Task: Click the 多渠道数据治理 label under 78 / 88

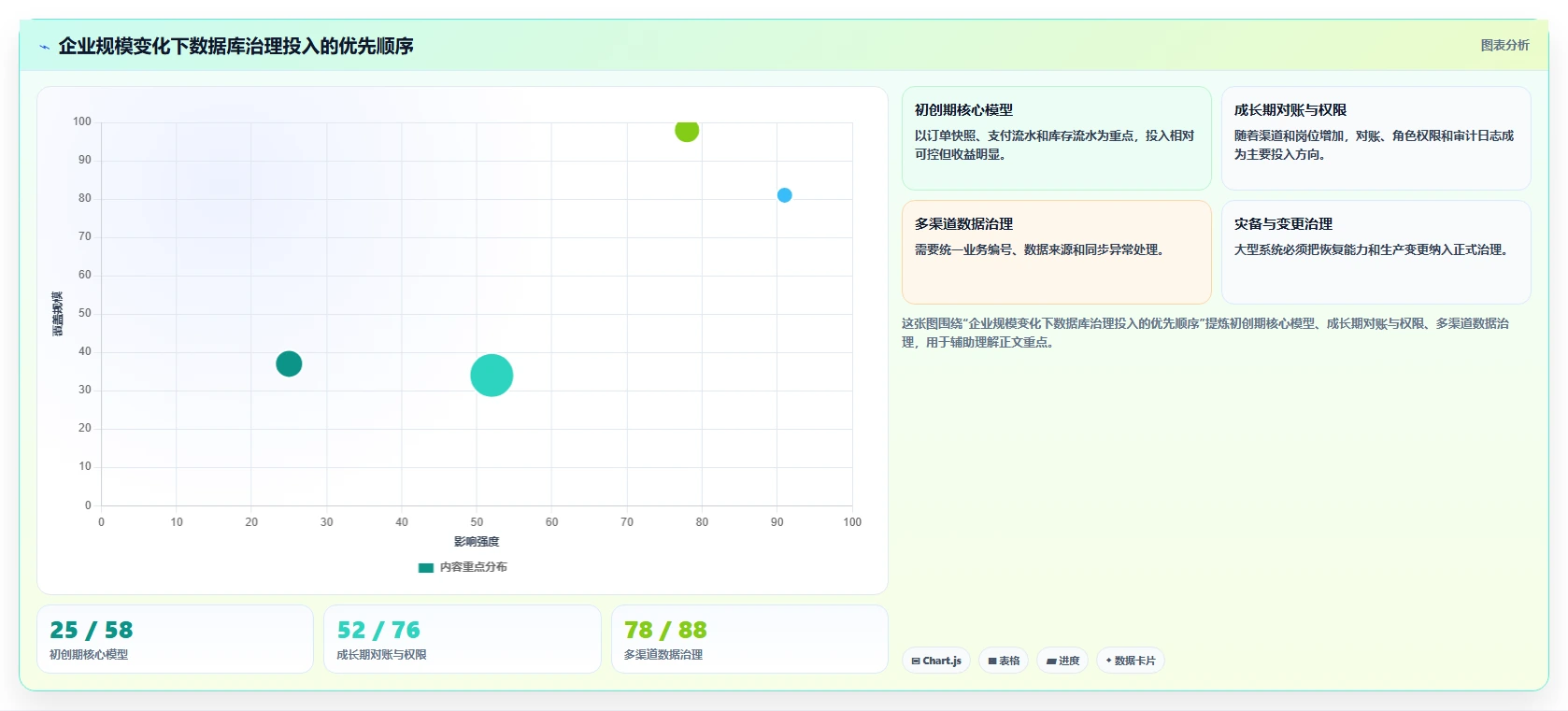Action: tap(663, 655)
